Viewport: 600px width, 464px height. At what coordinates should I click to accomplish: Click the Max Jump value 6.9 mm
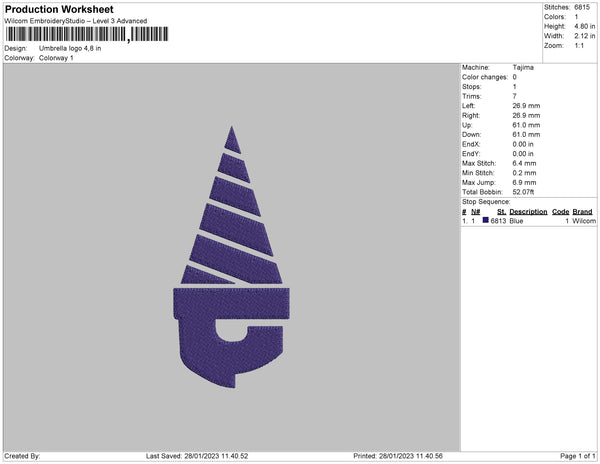(524, 182)
